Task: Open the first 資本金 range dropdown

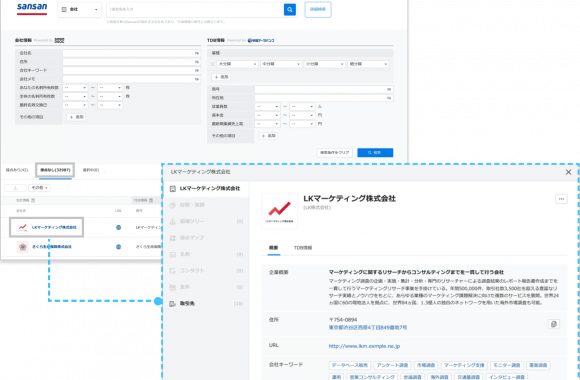Action: tap(267, 115)
